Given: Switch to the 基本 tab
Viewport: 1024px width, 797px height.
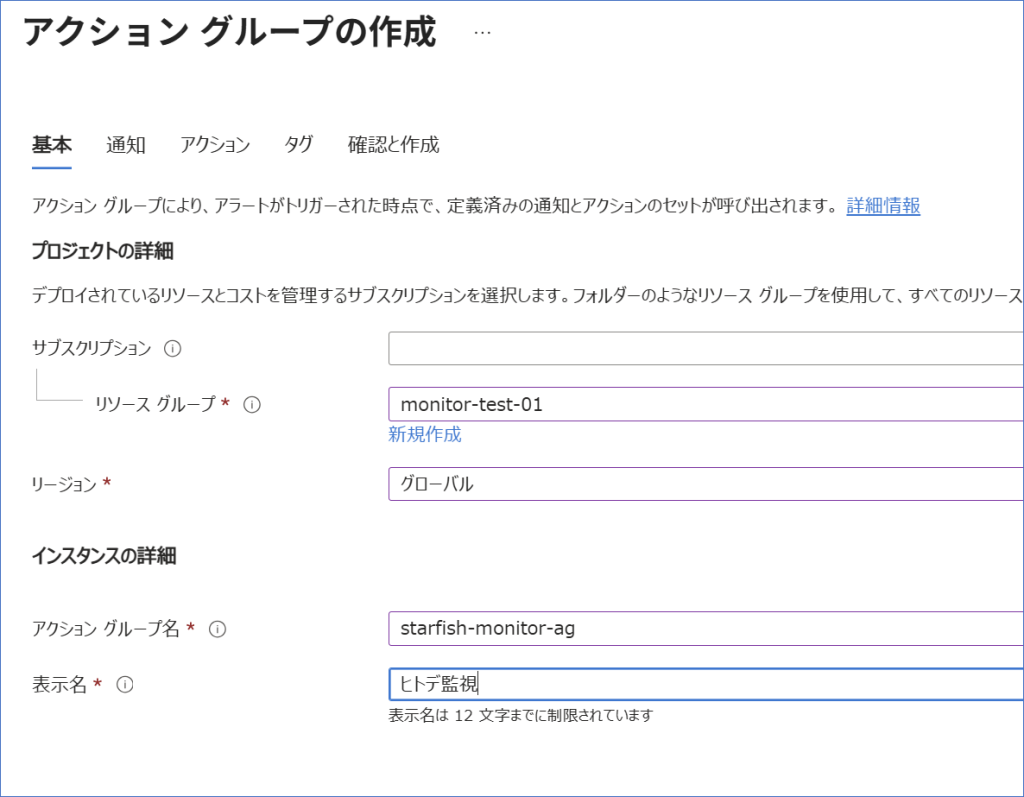Looking at the screenshot, I should (52, 145).
